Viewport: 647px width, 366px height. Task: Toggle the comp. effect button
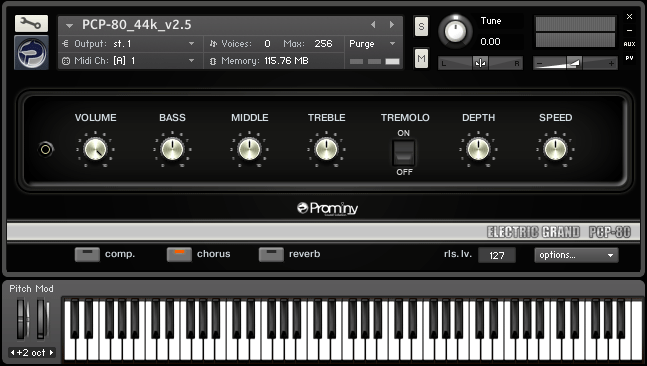87,255
